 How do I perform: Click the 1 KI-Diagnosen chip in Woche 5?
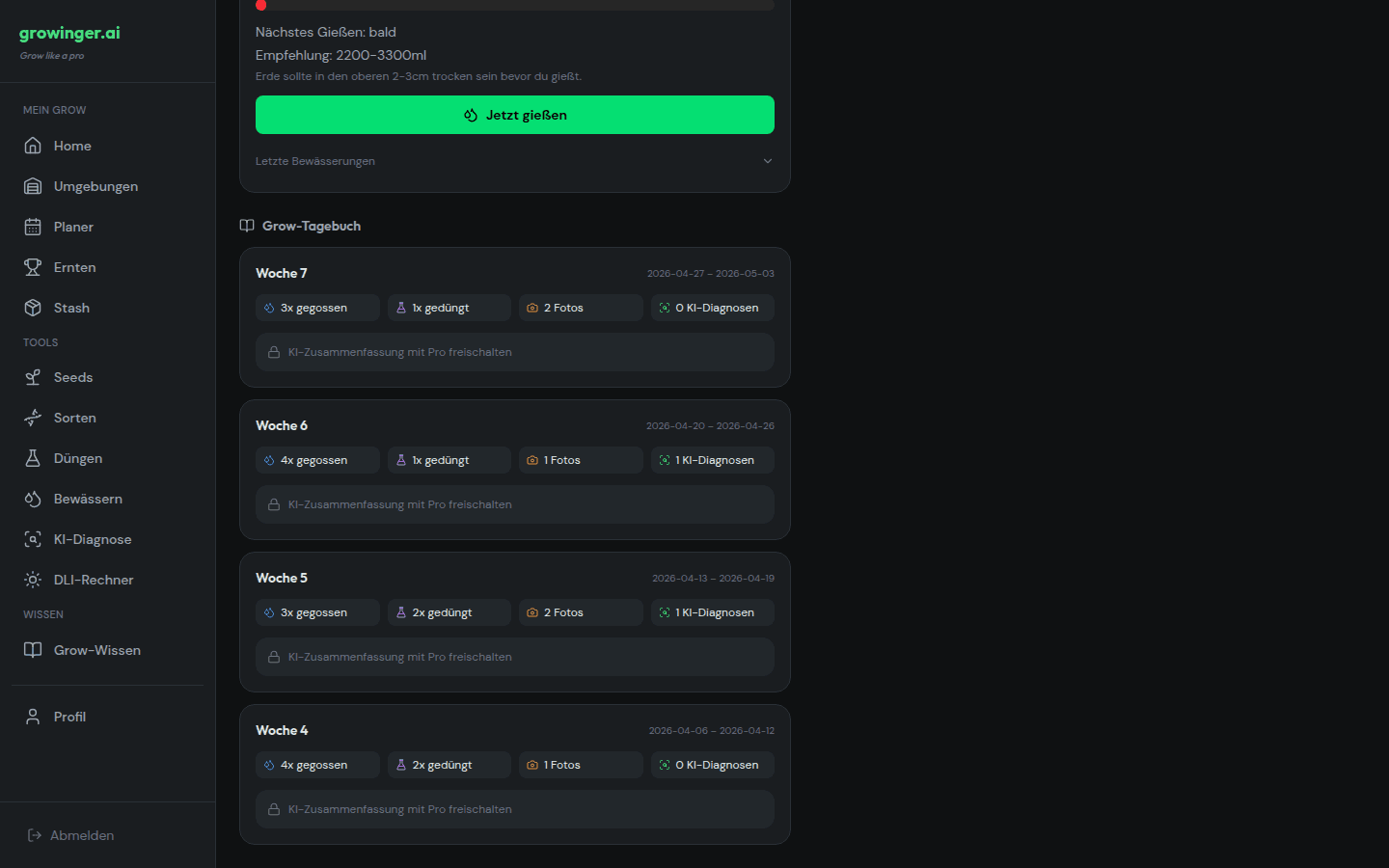click(713, 612)
